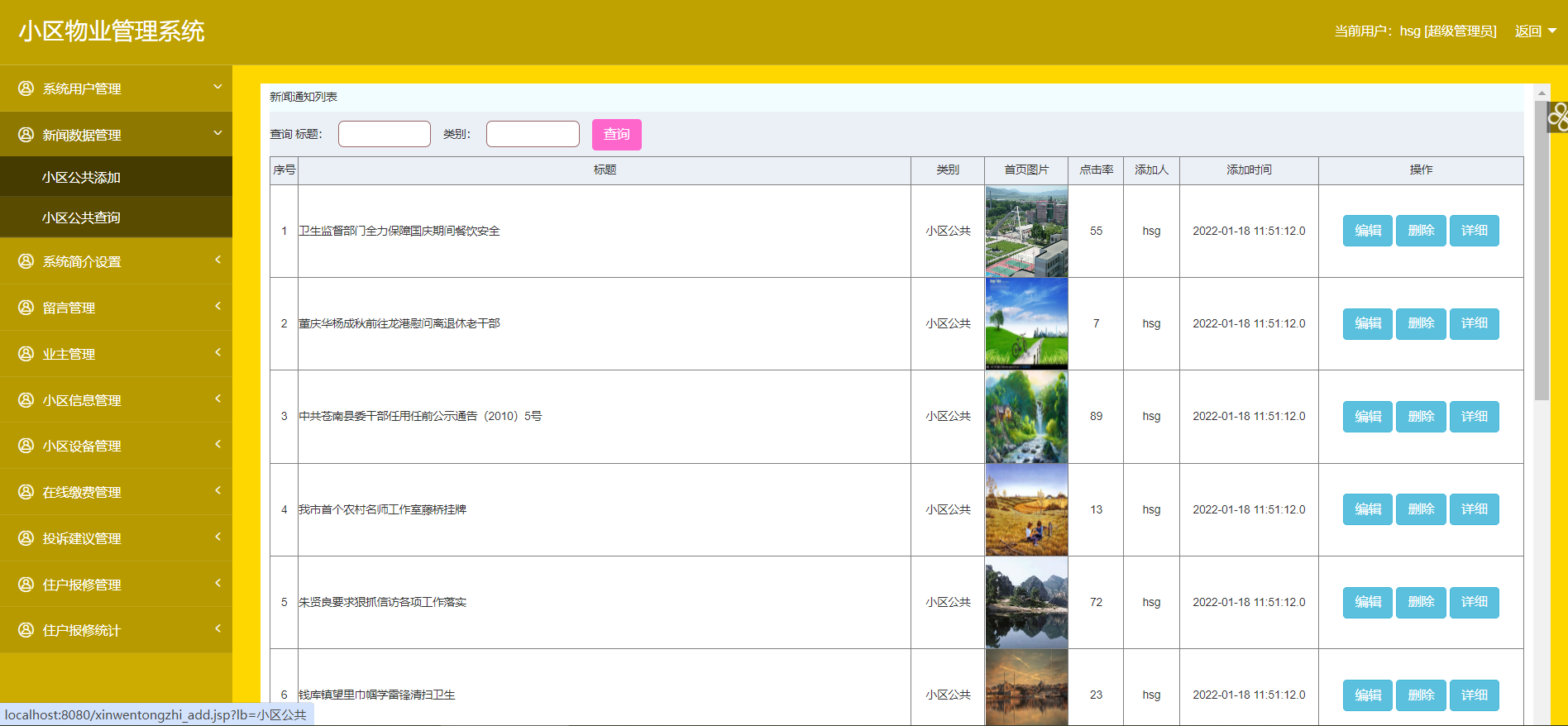
Task: Open the campus aerial thumbnail in row 1
Action: [x=1026, y=231]
